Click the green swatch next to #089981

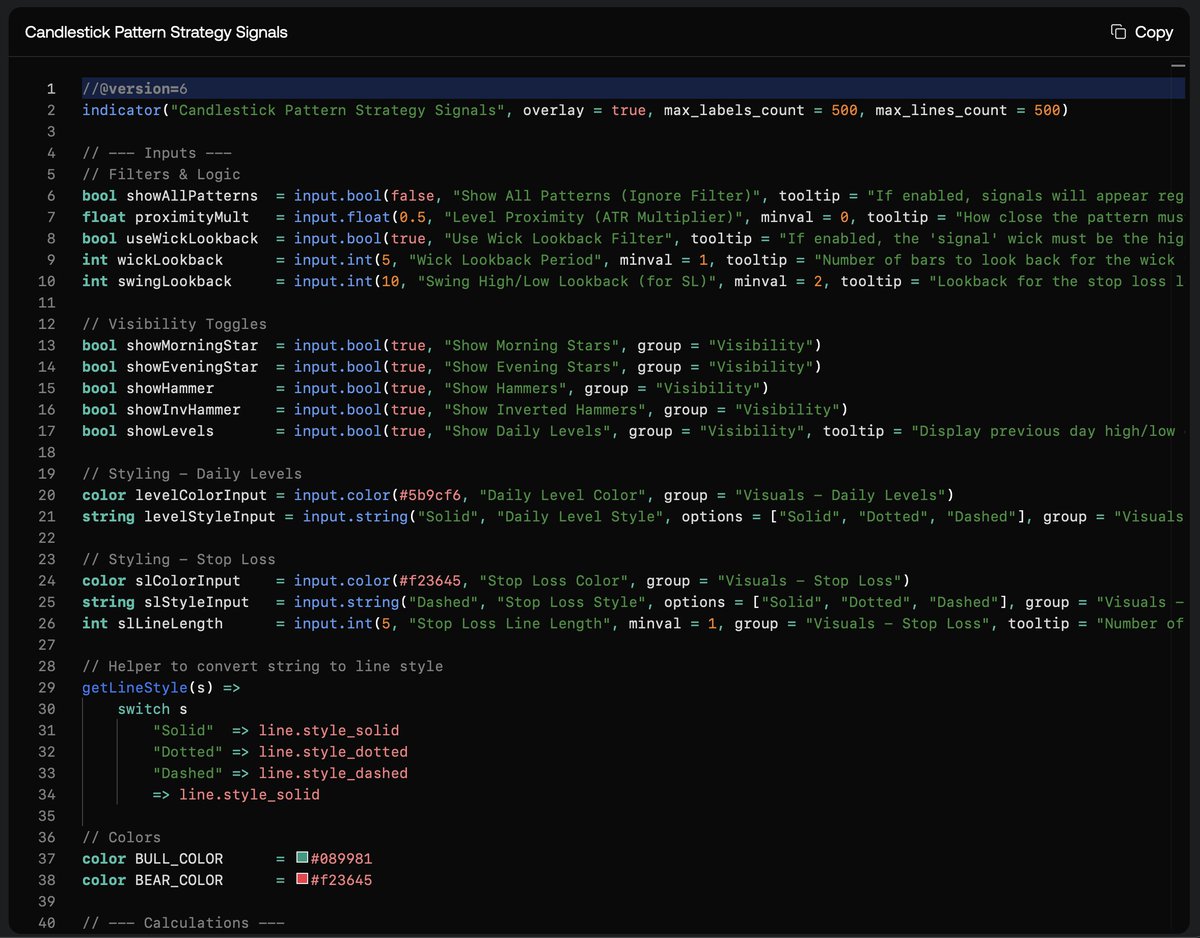[x=302, y=858]
